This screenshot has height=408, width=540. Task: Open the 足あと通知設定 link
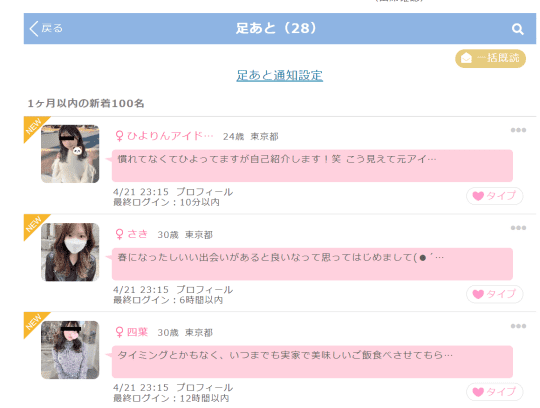click(x=279, y=75)
